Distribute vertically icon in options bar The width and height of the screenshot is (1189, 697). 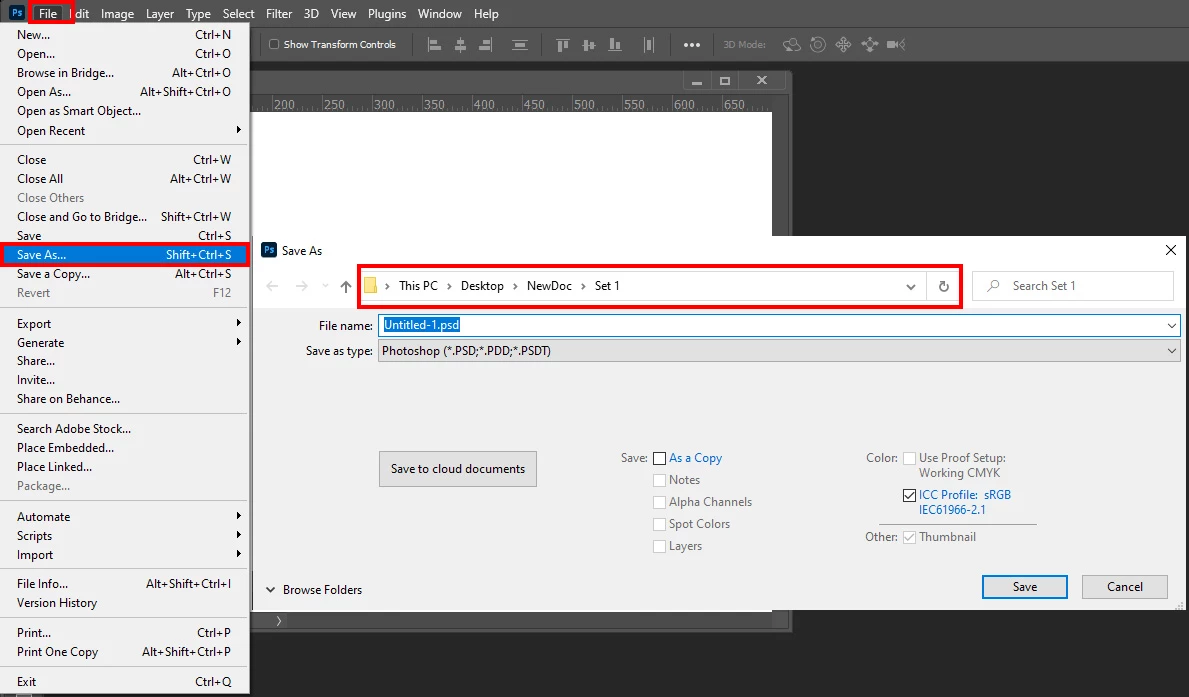click(x=519, y=45)
